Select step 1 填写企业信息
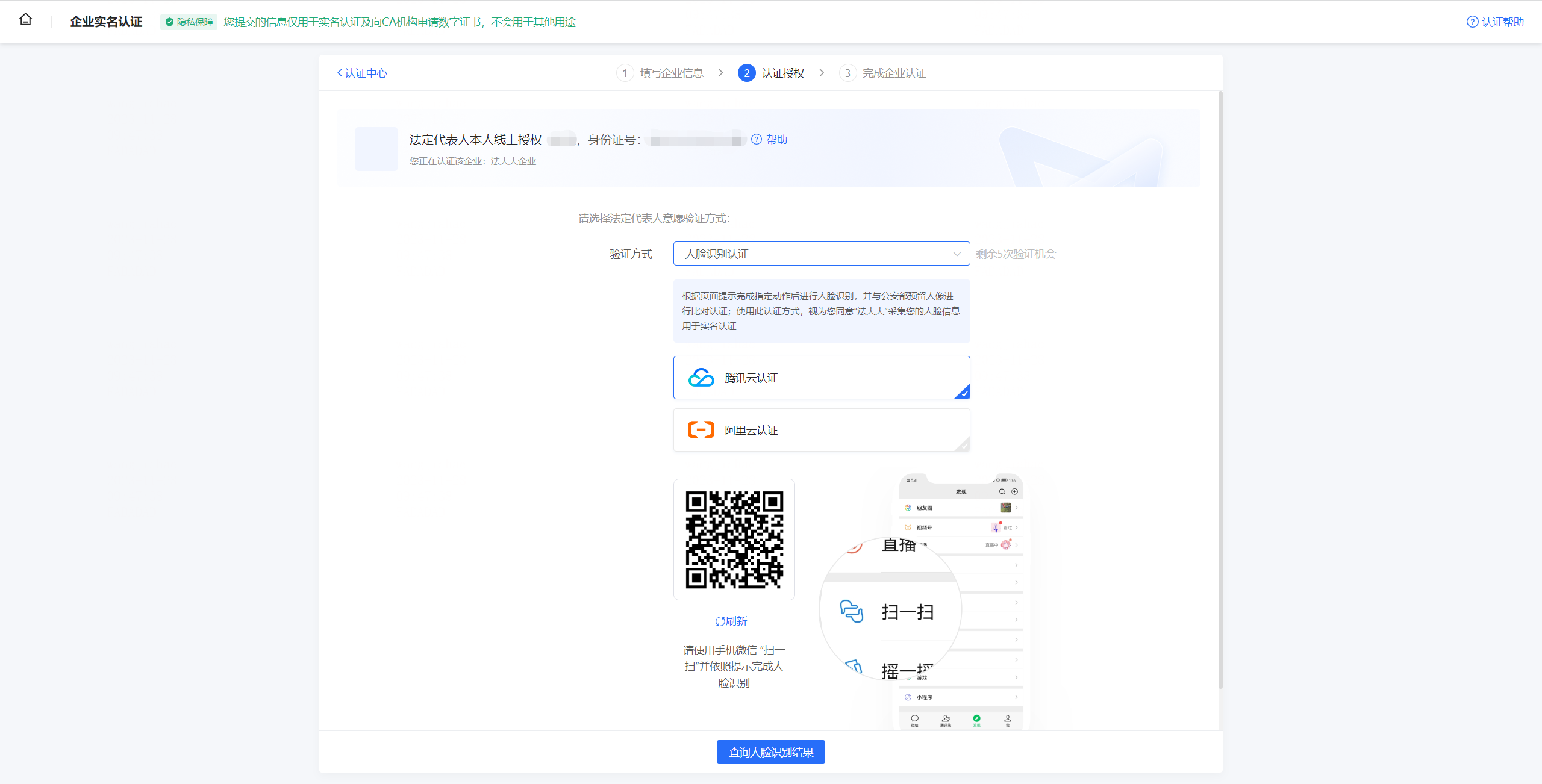The width and height of the screenshot is (1542, 784). coord(660,73)
